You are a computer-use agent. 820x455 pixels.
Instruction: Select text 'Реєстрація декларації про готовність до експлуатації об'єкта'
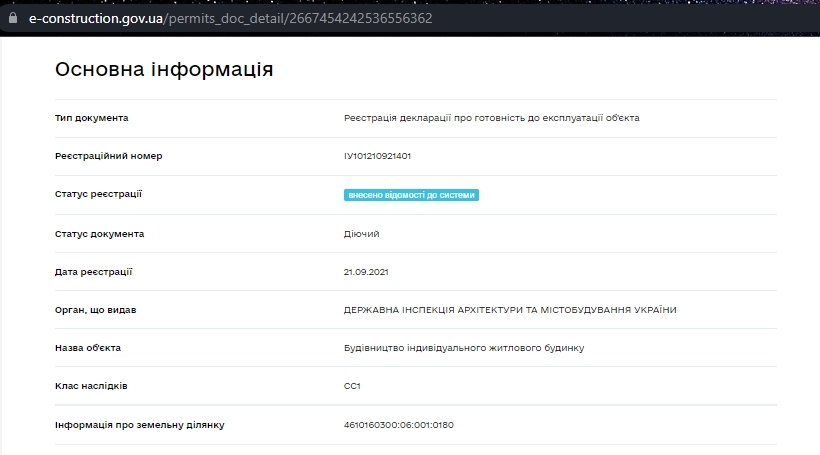pyautogui.click(x=492, y=118)
